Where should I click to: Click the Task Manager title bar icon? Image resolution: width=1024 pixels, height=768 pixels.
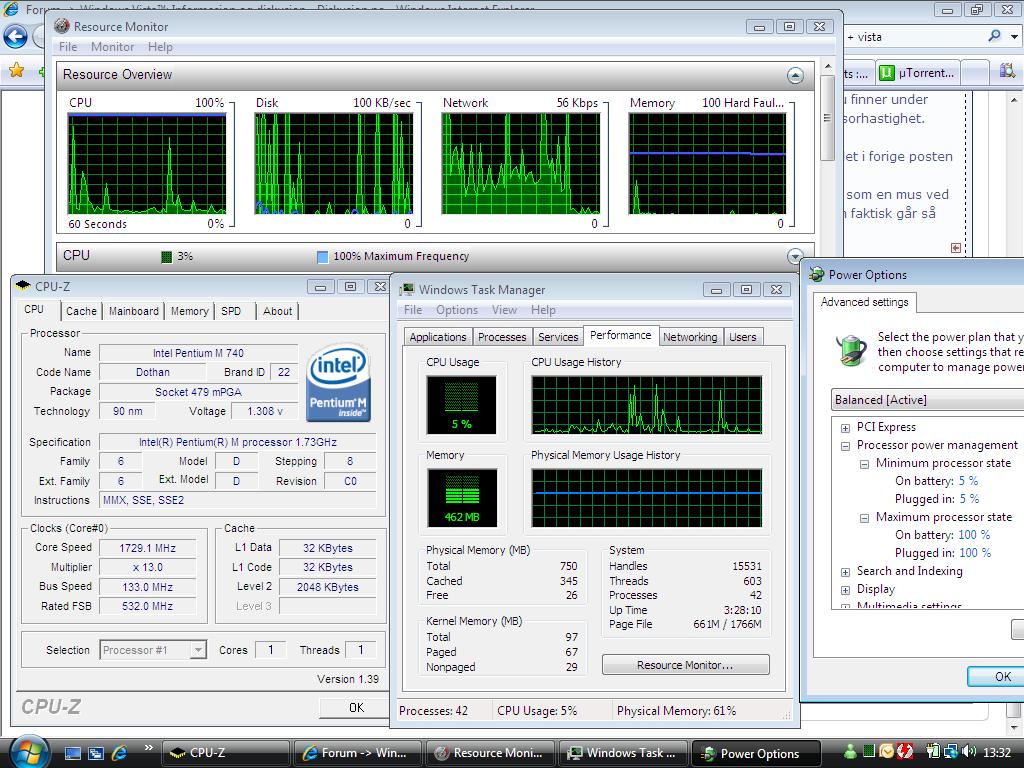coord(408,289)
